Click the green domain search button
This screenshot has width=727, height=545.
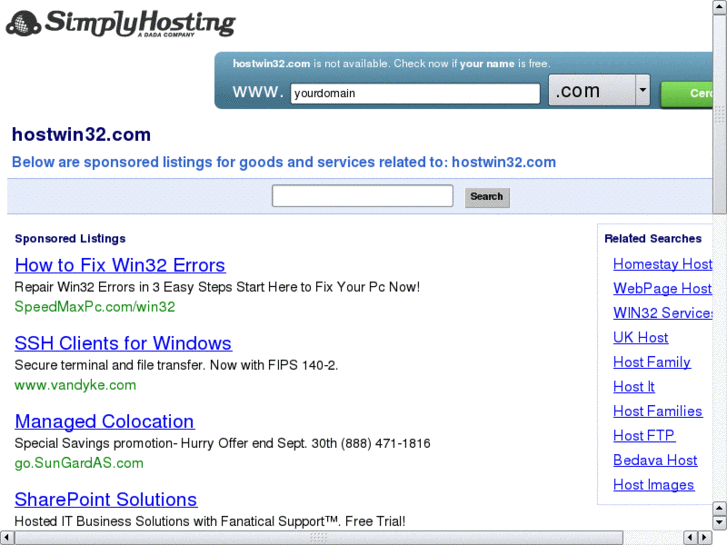pyautogui.click(x=687, y=94)
